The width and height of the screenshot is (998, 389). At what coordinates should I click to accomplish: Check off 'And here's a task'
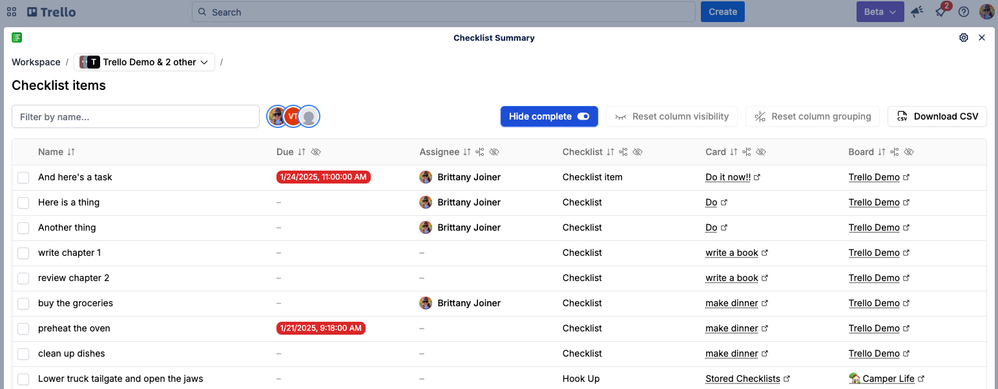[23, 178]
